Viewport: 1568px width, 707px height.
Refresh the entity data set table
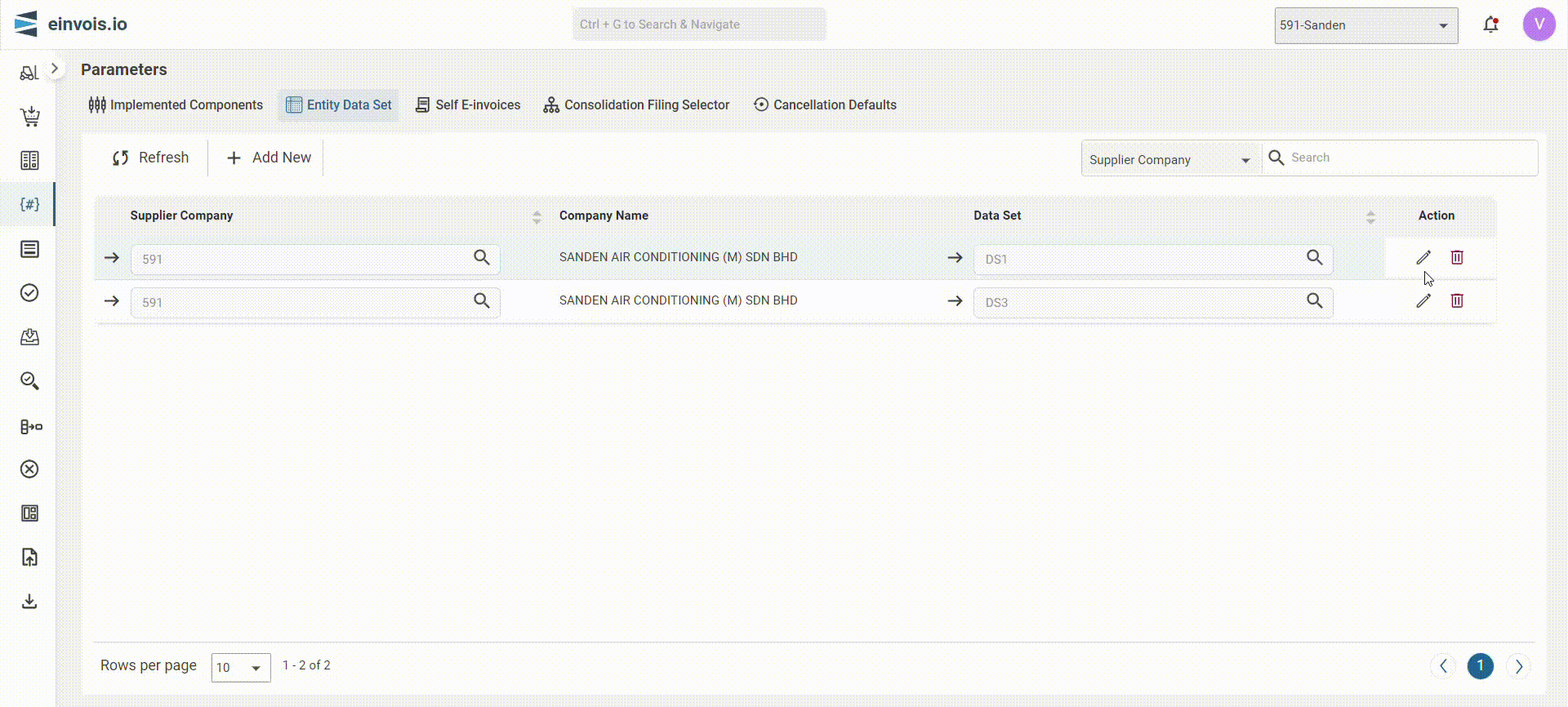pyautogui.click(x=150, y=158)
